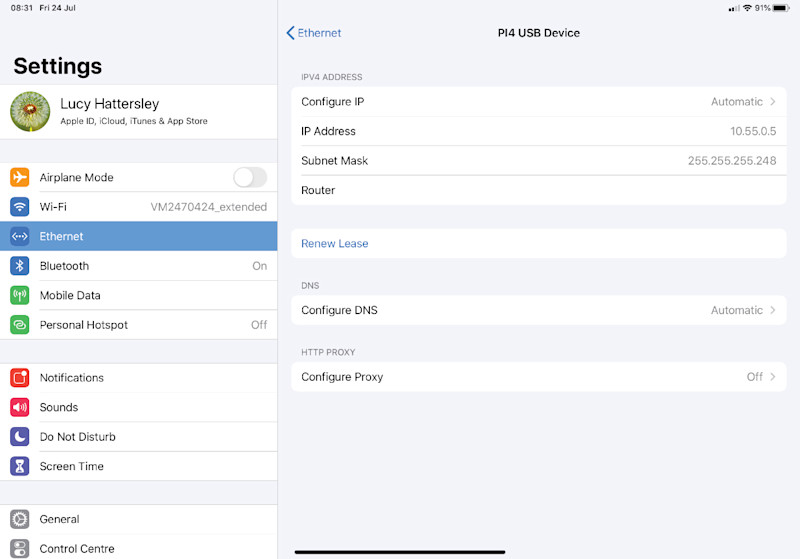Tap the VM2470424_extended network name

click(209, 207)
